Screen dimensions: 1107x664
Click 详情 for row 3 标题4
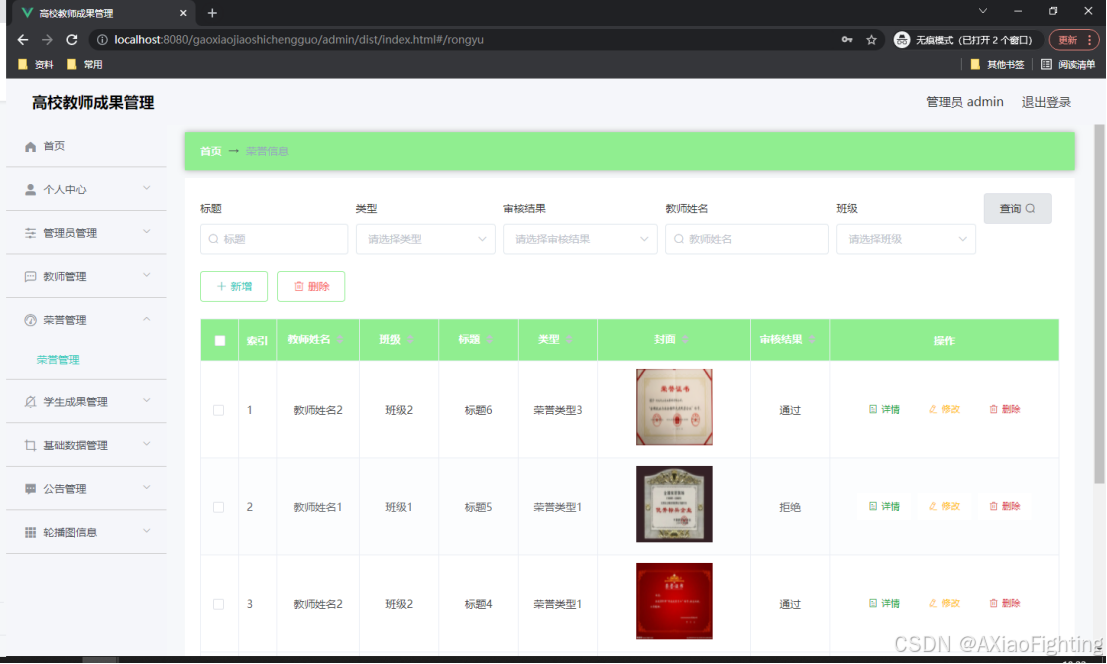click(884, 603)
